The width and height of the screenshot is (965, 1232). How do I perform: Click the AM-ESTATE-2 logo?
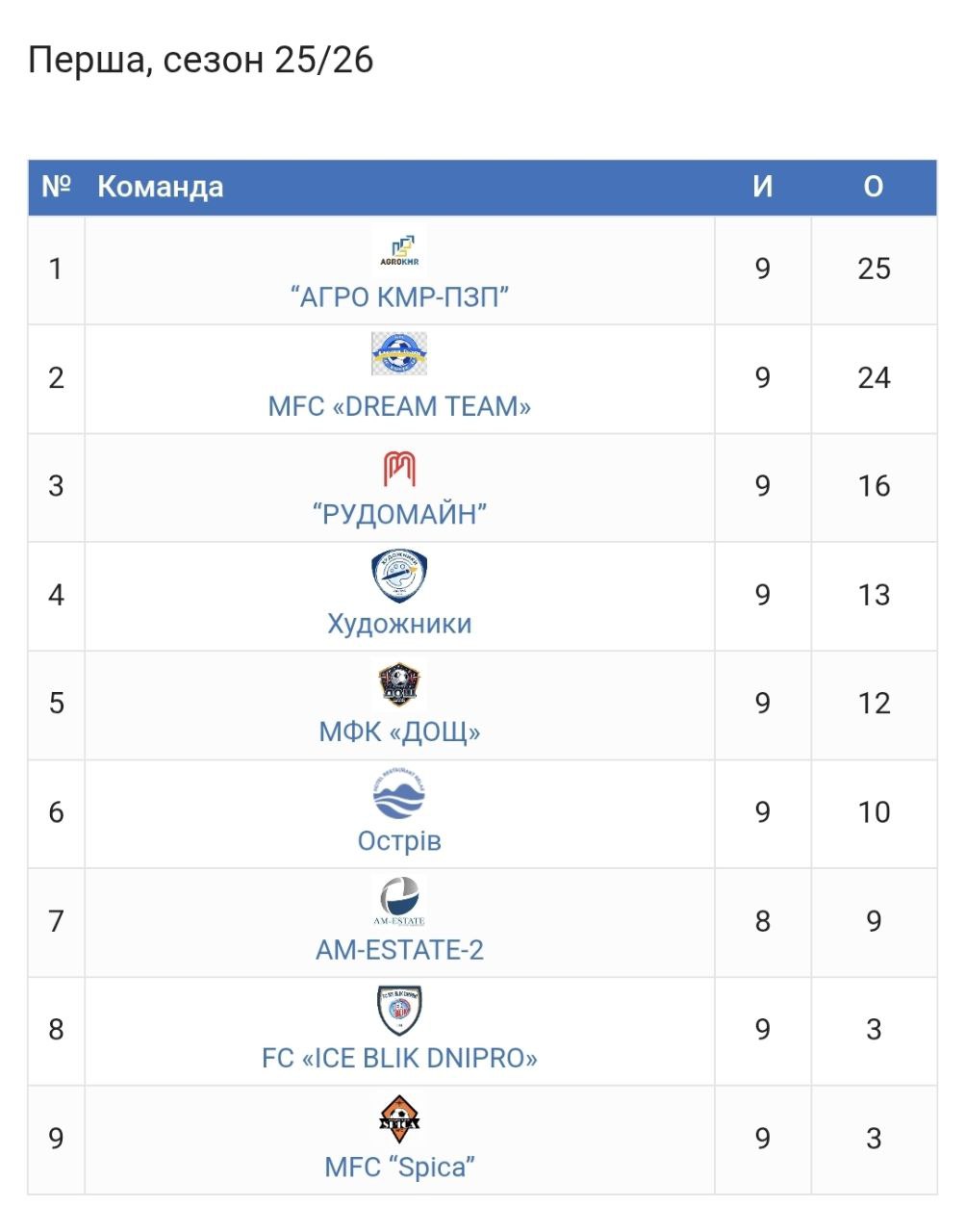[399, 902]
